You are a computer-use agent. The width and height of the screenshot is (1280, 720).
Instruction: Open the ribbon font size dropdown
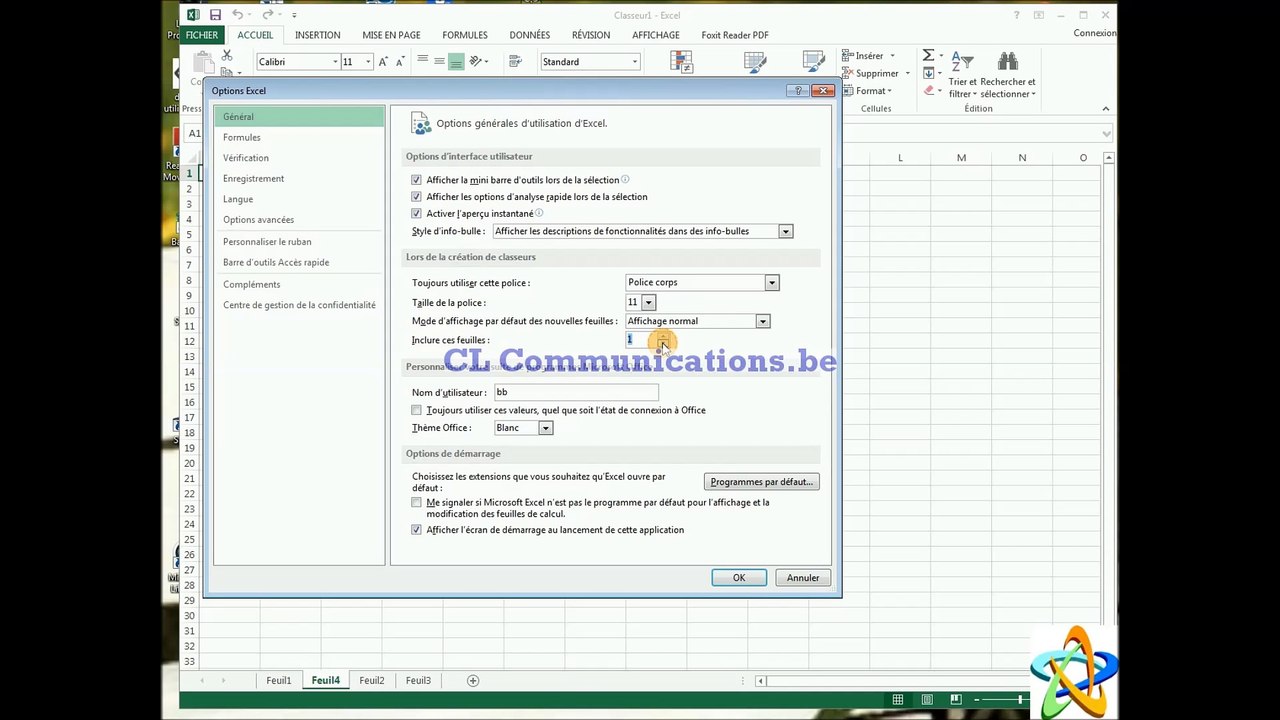[368, 62]
